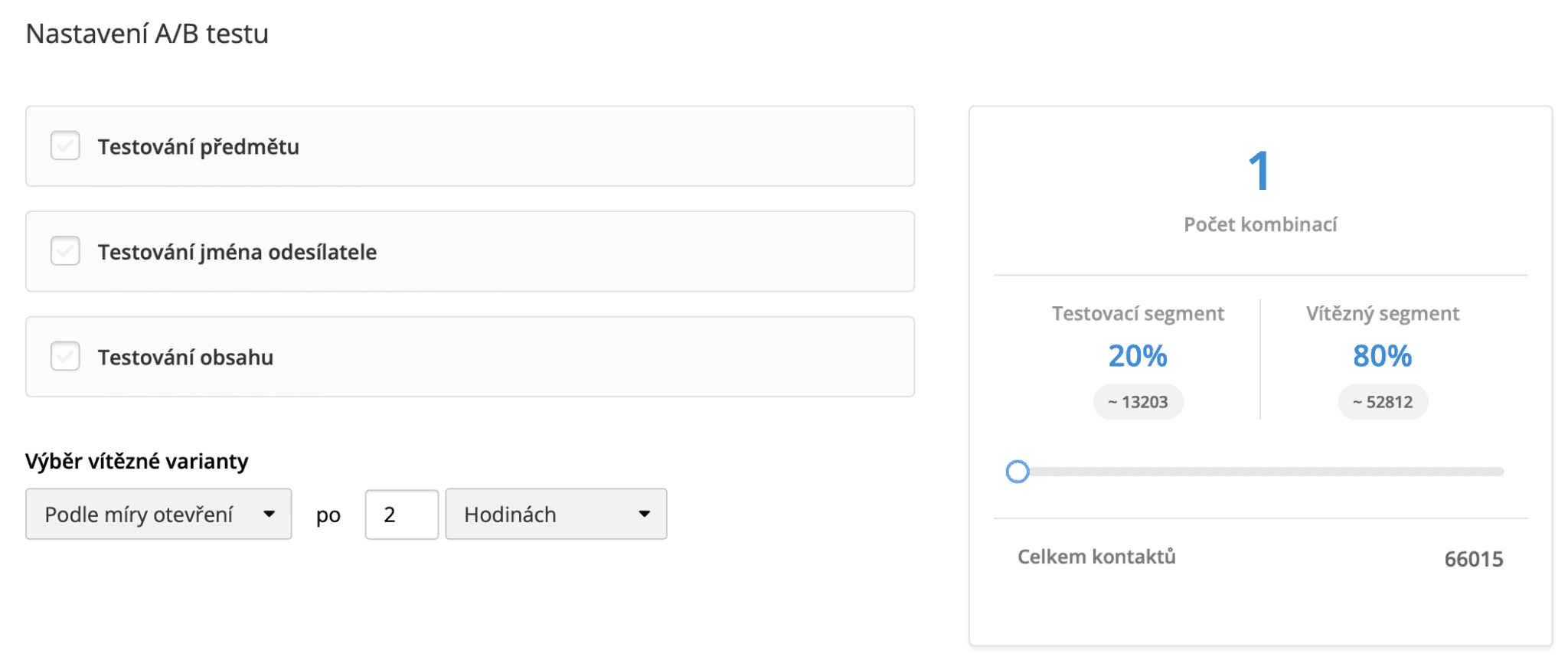The width and height of the screenshot is (1568, 660).
Task: Check the Testování obsahu checkbox
Action: pyautogui.click(x=65, y=357)
